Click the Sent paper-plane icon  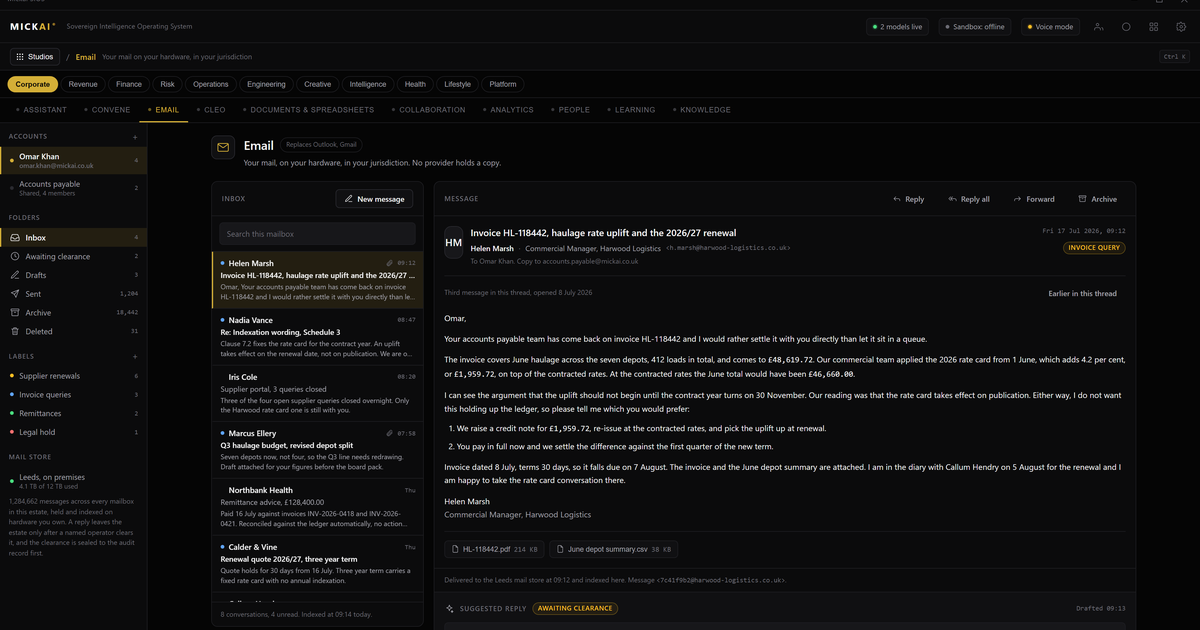click(x=14, y=294)
